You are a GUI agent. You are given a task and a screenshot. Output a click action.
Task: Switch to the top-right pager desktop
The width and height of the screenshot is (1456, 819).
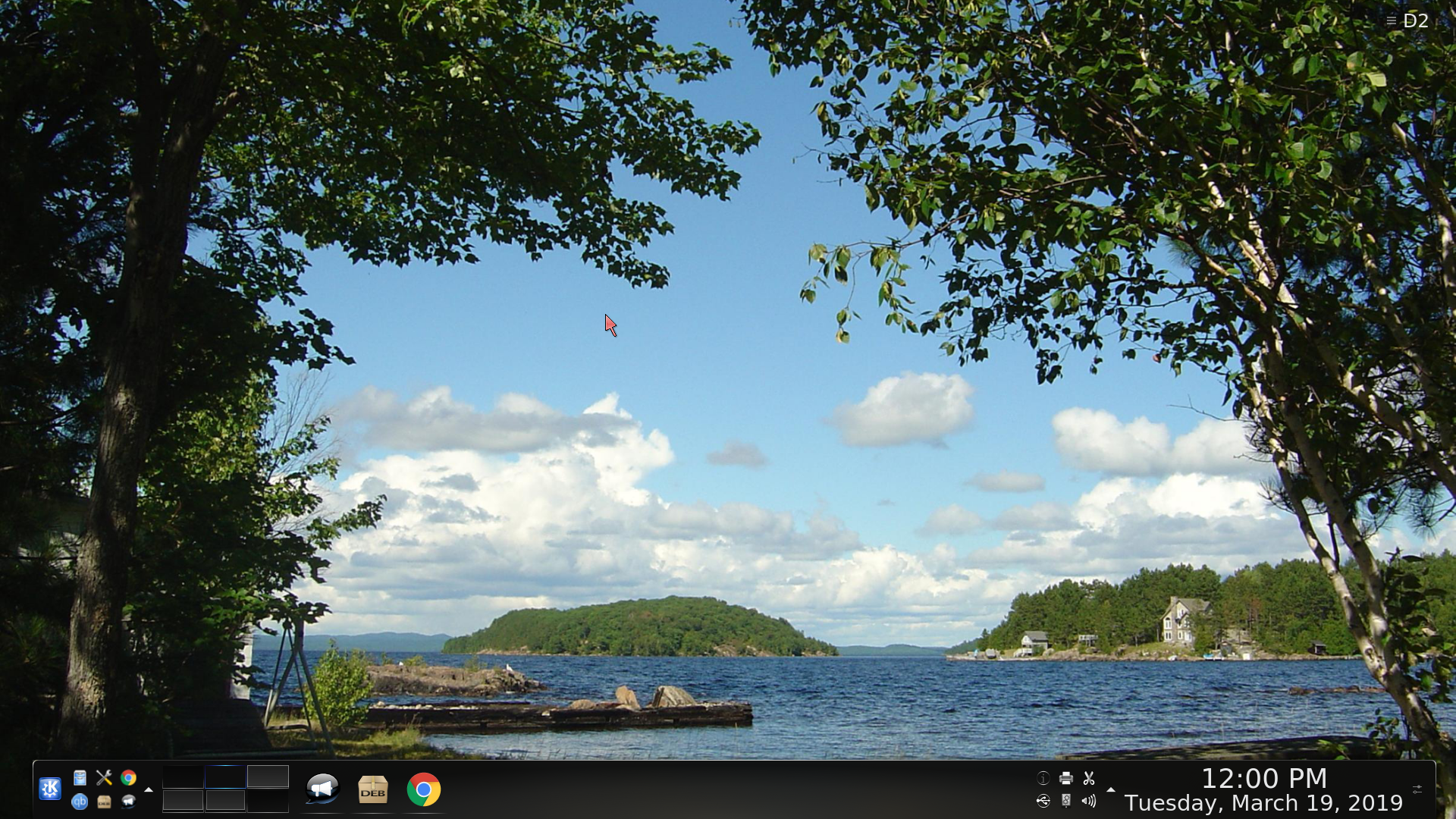[268, 777]
